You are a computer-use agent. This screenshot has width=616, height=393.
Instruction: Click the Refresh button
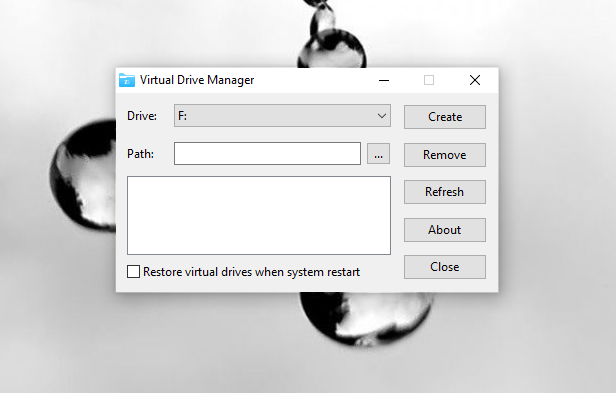(445, 192)
